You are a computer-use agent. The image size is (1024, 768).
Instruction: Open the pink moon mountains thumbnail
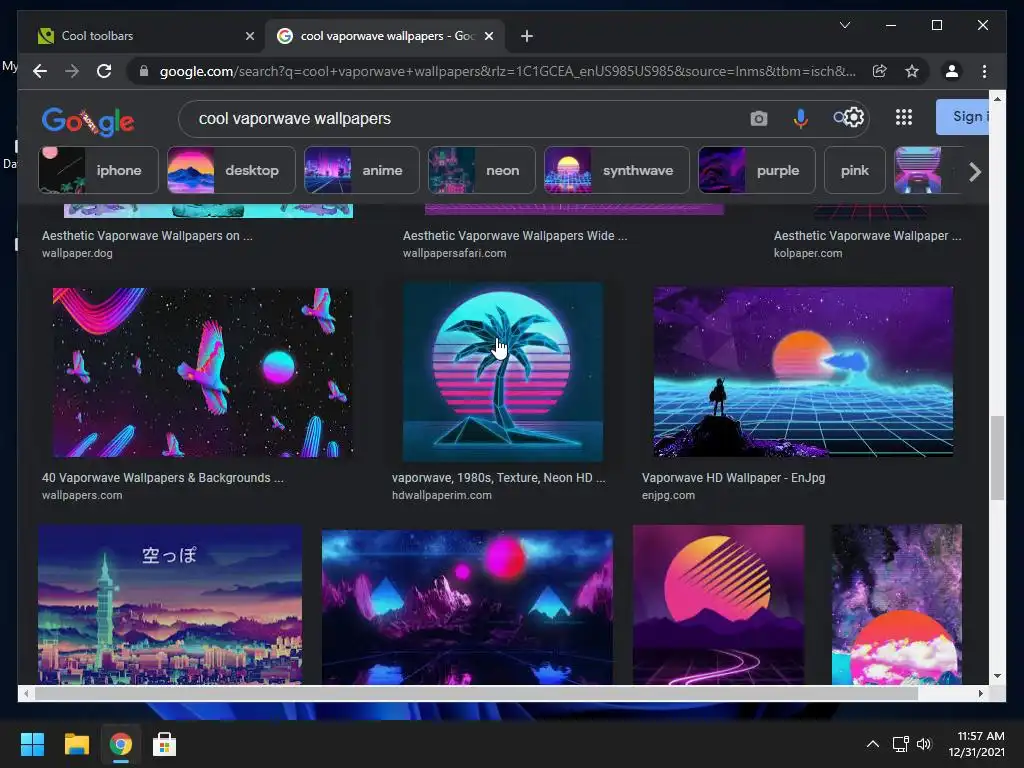(467, 607)
